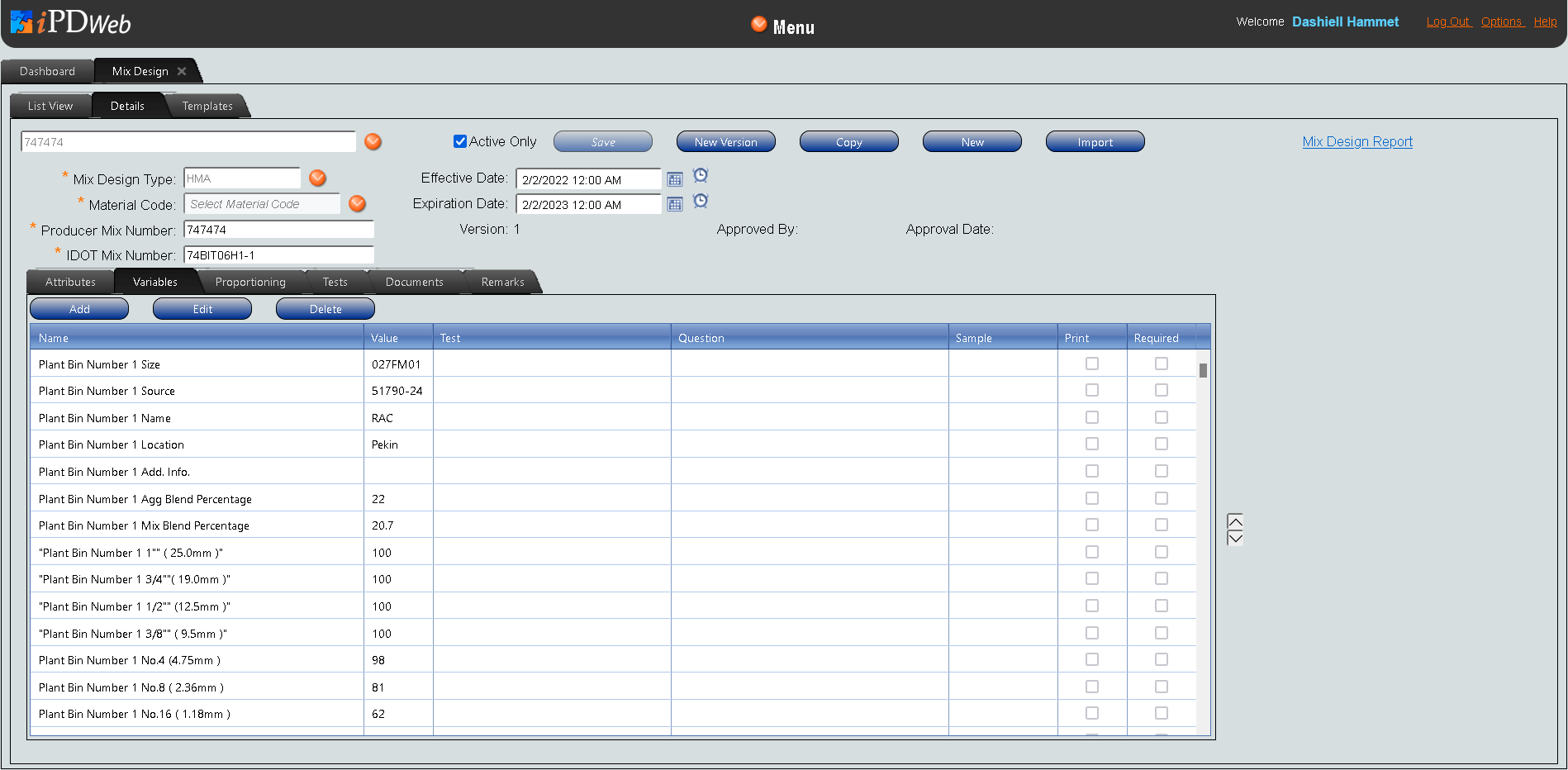The width and height of the screenshot is (1568, 770).
Task: Switch to the List View tab
Action: point(50,106)
